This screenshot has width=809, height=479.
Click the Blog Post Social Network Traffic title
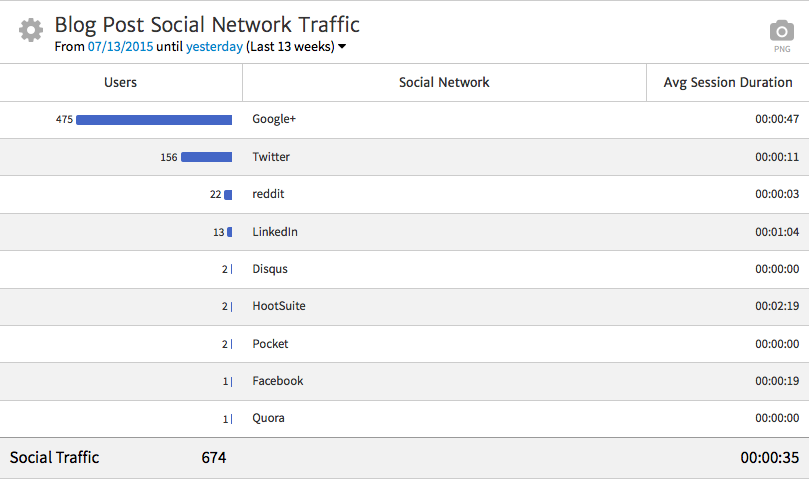[x=207, y=25]
